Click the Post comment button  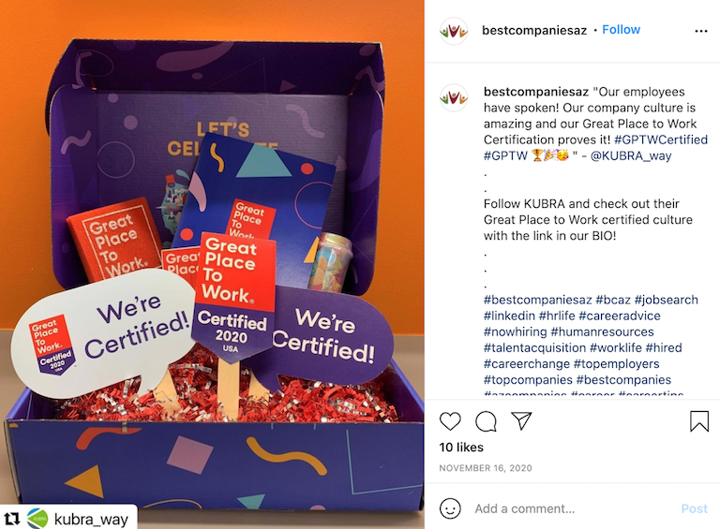pyautogui.click(x=694, y=509)
